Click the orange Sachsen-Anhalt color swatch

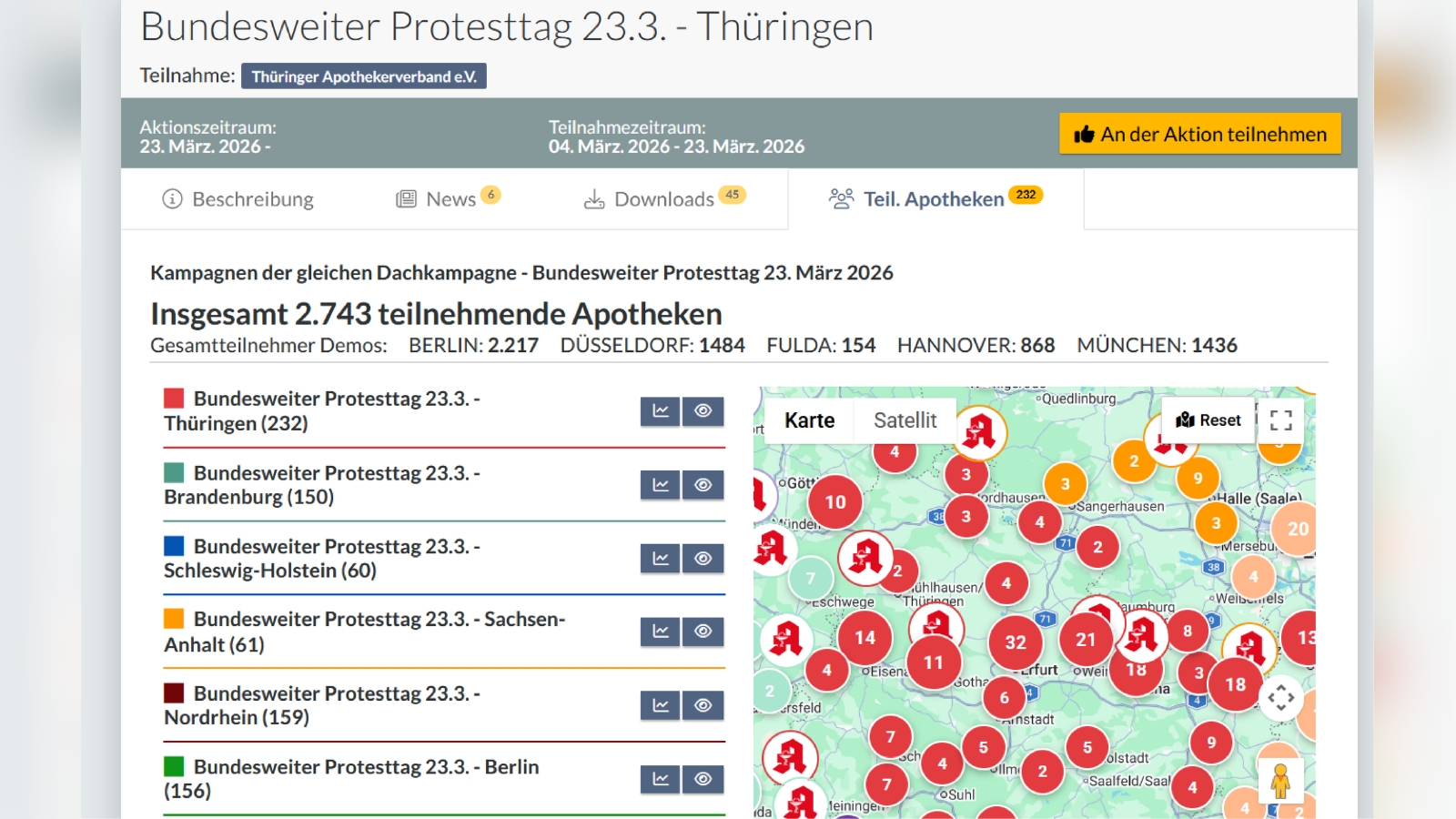click(174, 619)
